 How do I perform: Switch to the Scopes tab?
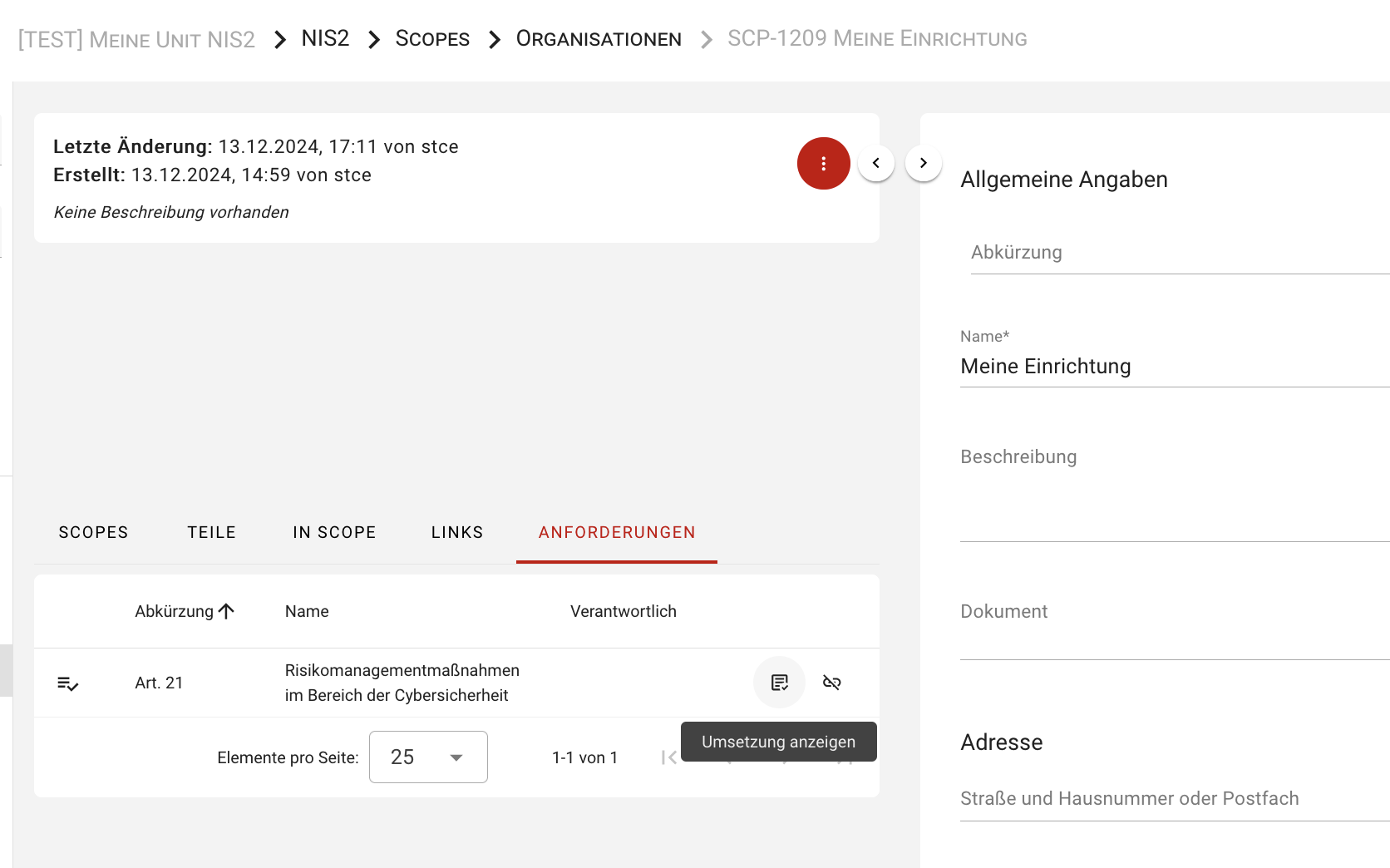93,532
